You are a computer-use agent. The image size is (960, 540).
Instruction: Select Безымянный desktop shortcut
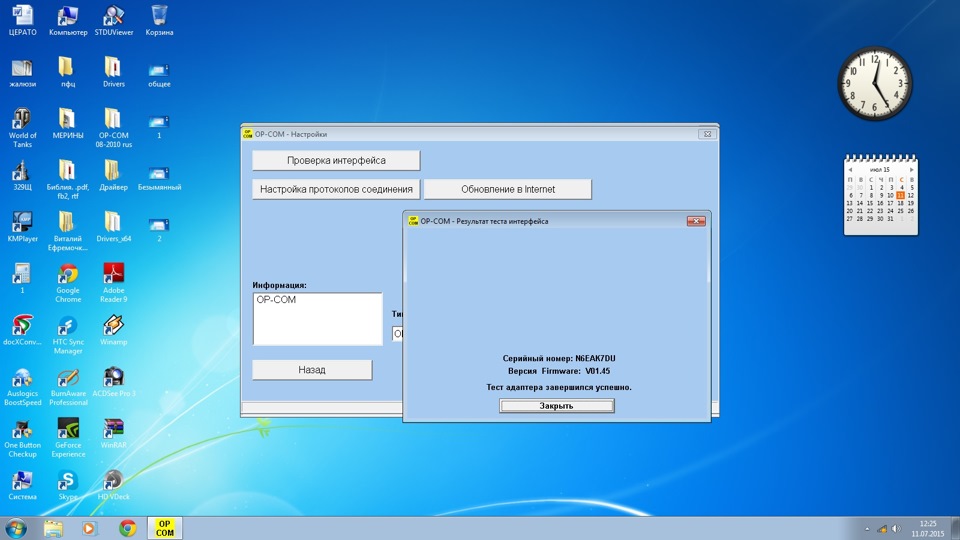[159, 176]
